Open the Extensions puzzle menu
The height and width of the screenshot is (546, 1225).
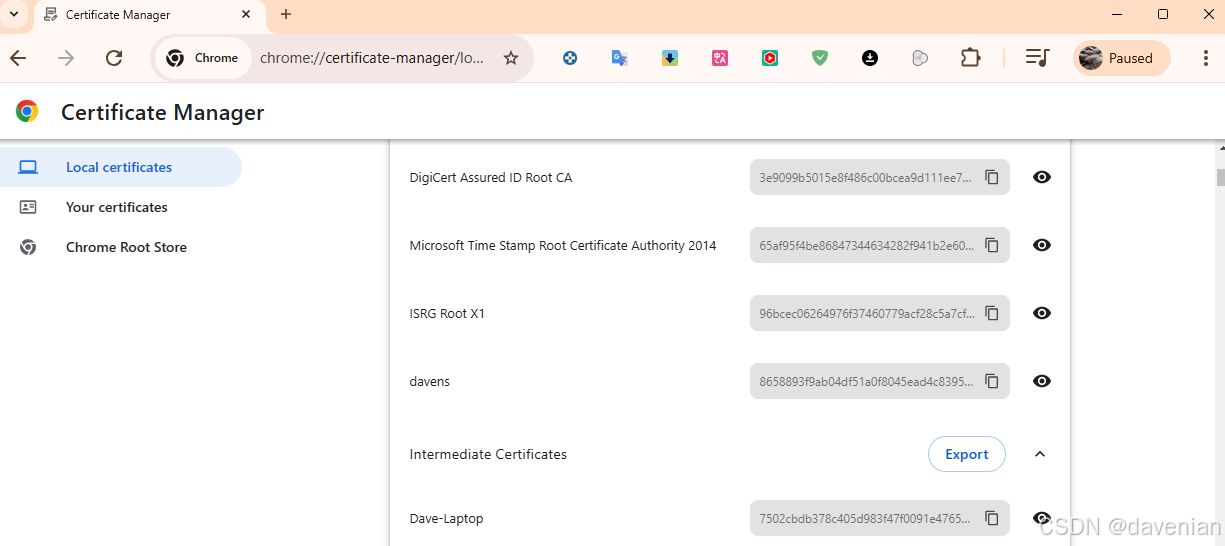970,58
